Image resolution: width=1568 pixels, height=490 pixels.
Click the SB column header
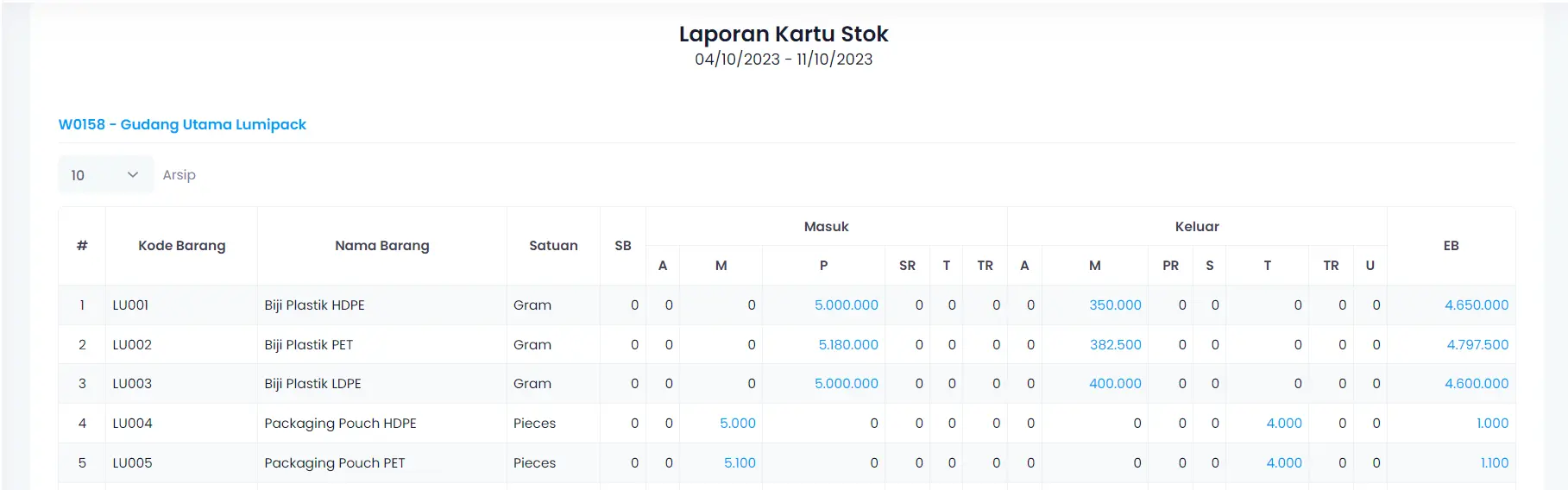point(623,246)
